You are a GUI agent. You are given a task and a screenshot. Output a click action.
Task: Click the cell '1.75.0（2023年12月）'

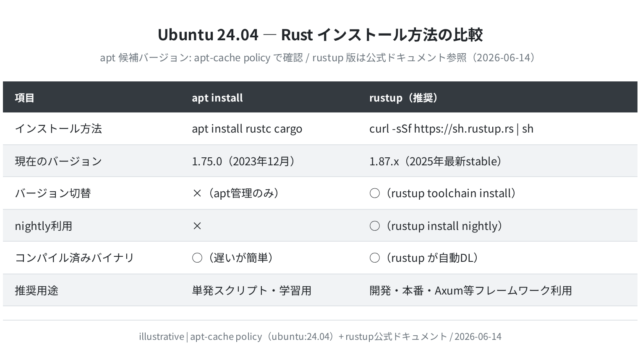(244, 161)
